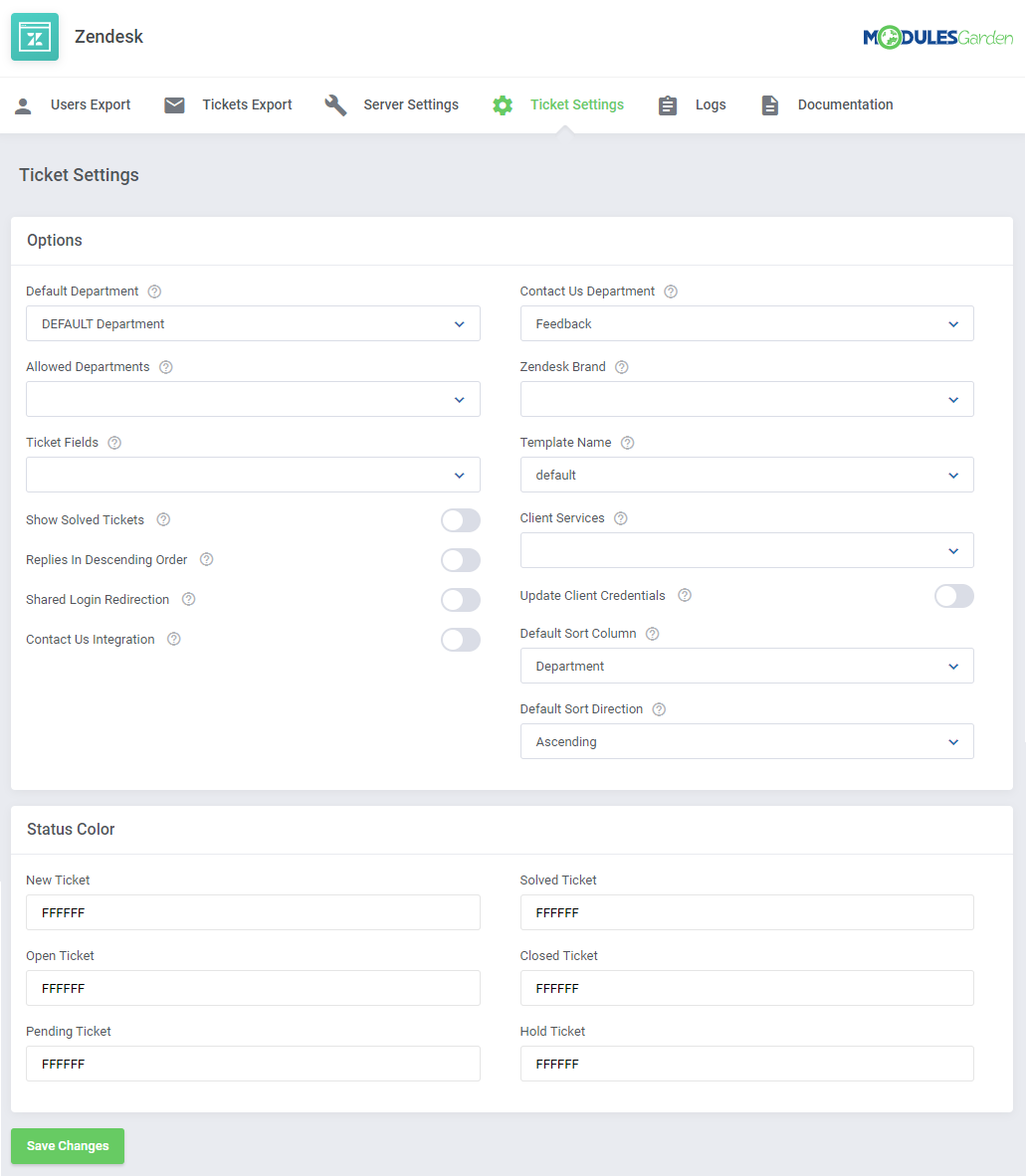The image size is (1026, 1176).
Task: Open the Logs tab
Action: (693, 105)
